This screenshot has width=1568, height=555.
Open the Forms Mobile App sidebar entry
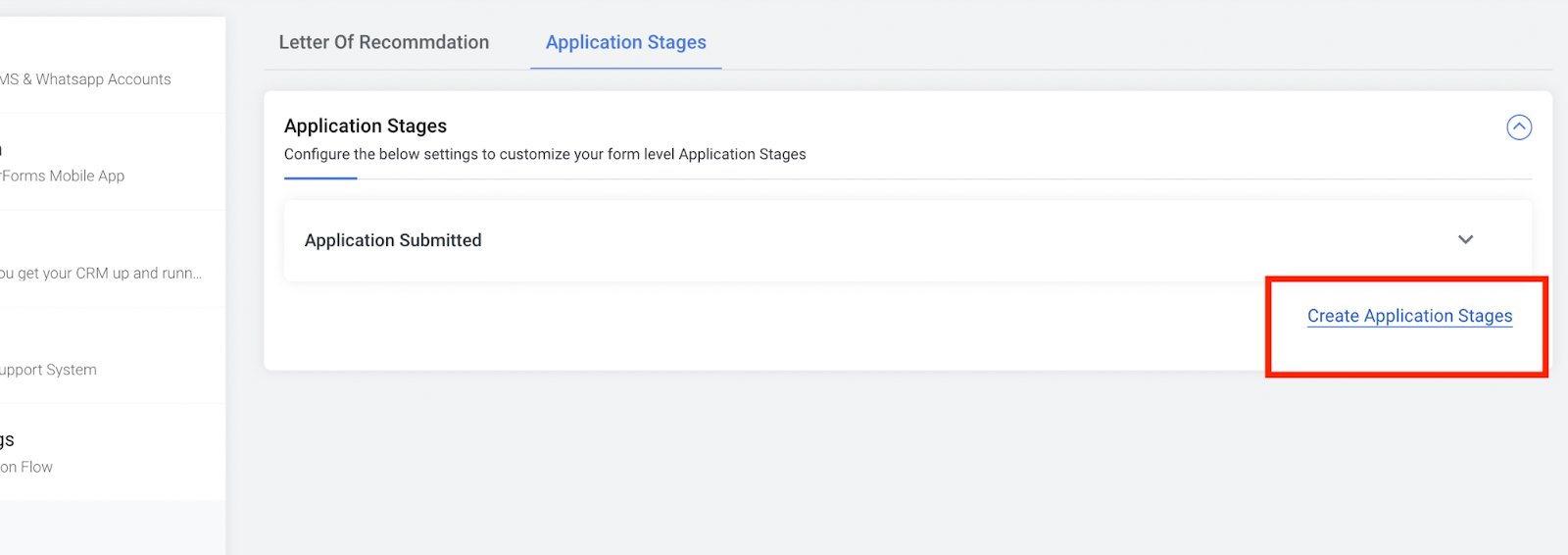click(63, 176)
